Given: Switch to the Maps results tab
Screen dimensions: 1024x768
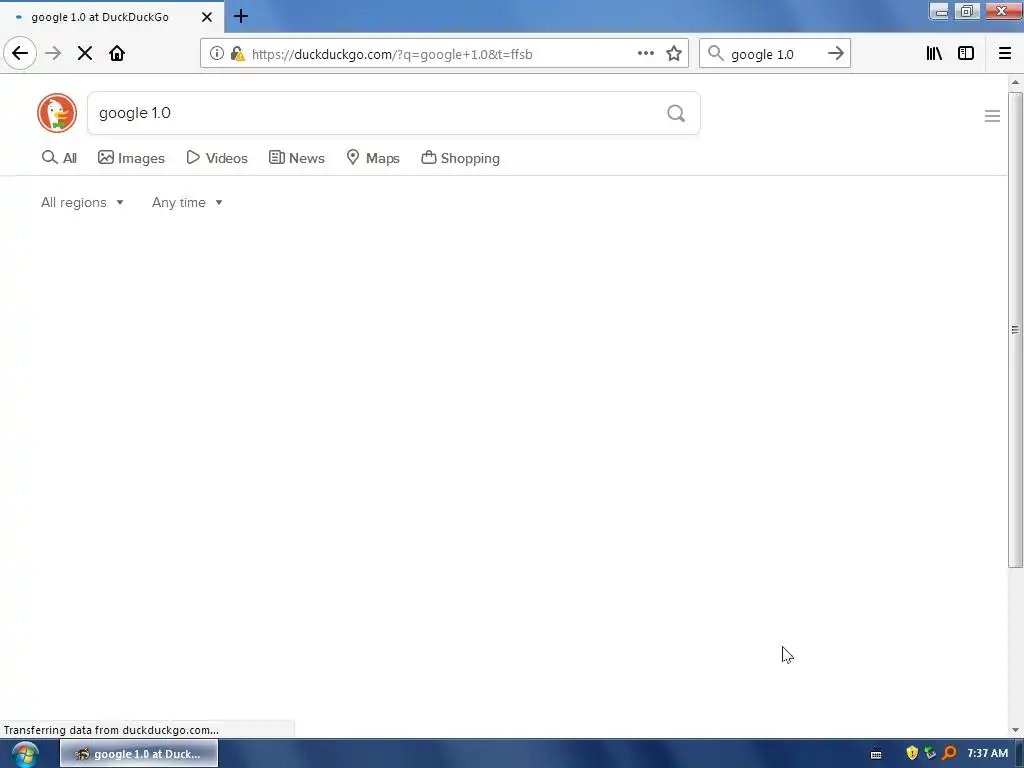Looking at the screenshot, I should (373, 158).
